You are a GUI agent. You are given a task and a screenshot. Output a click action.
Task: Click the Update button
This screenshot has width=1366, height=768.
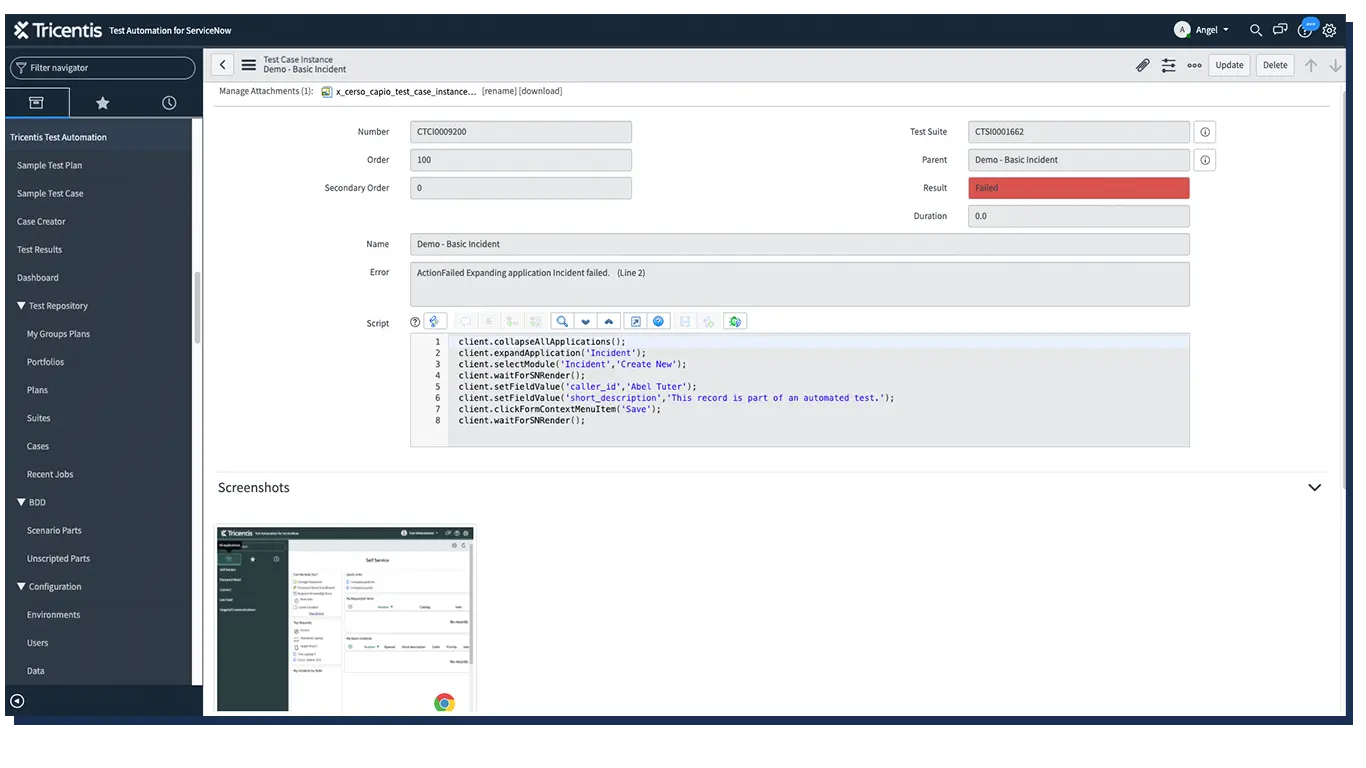tap(1229, 65)
